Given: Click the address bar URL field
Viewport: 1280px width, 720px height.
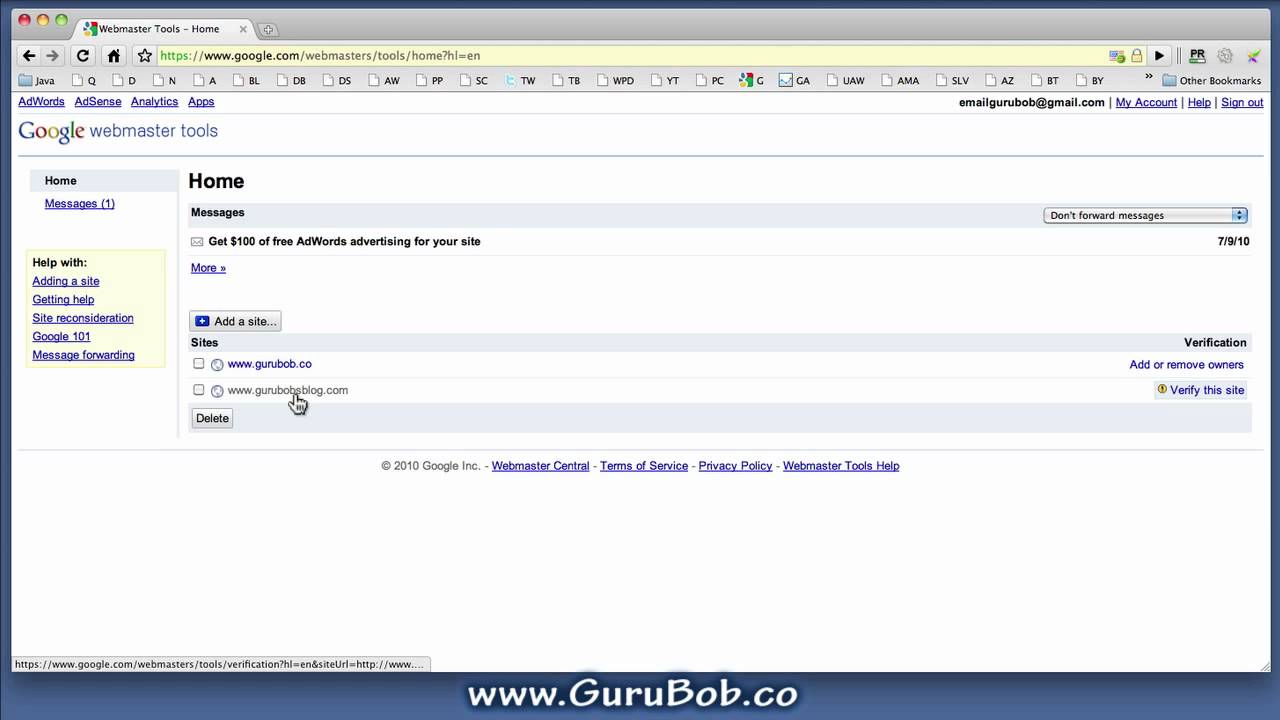Looking at the screenshot, I should pyautogui.click(x=630, y=56).
